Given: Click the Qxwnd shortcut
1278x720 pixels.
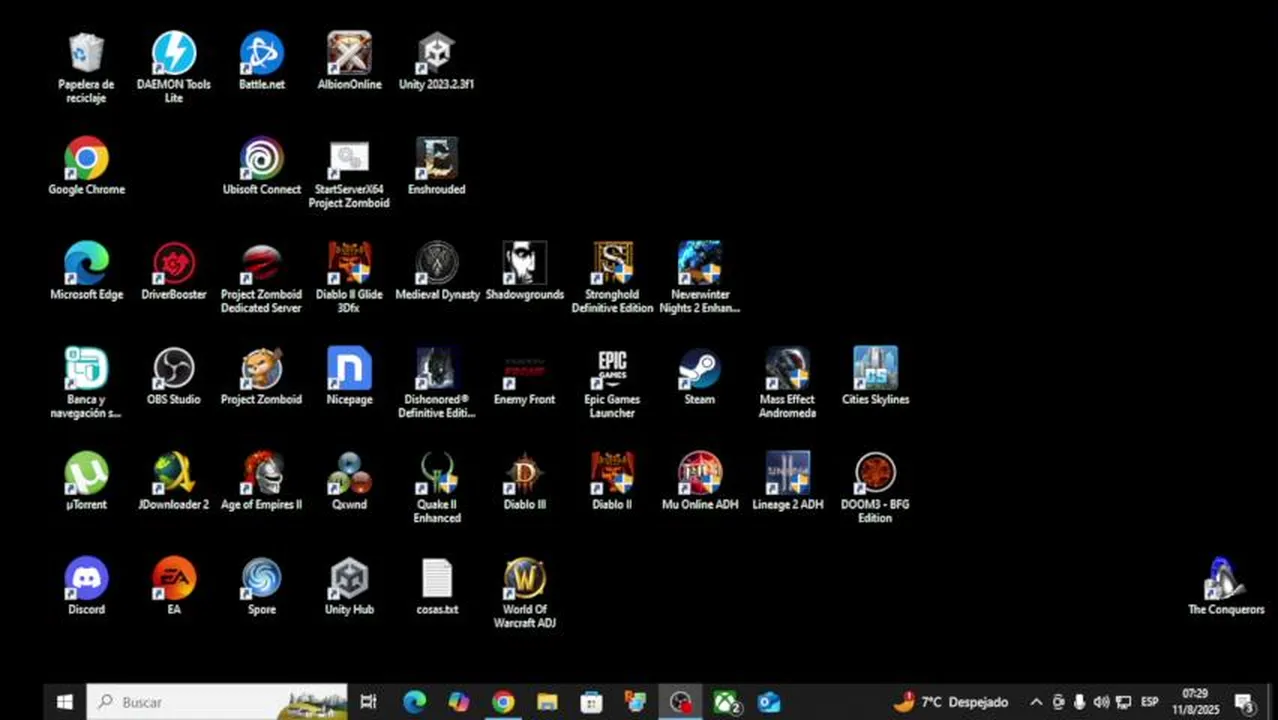Looking at the screenshot, I should point(349,481).
